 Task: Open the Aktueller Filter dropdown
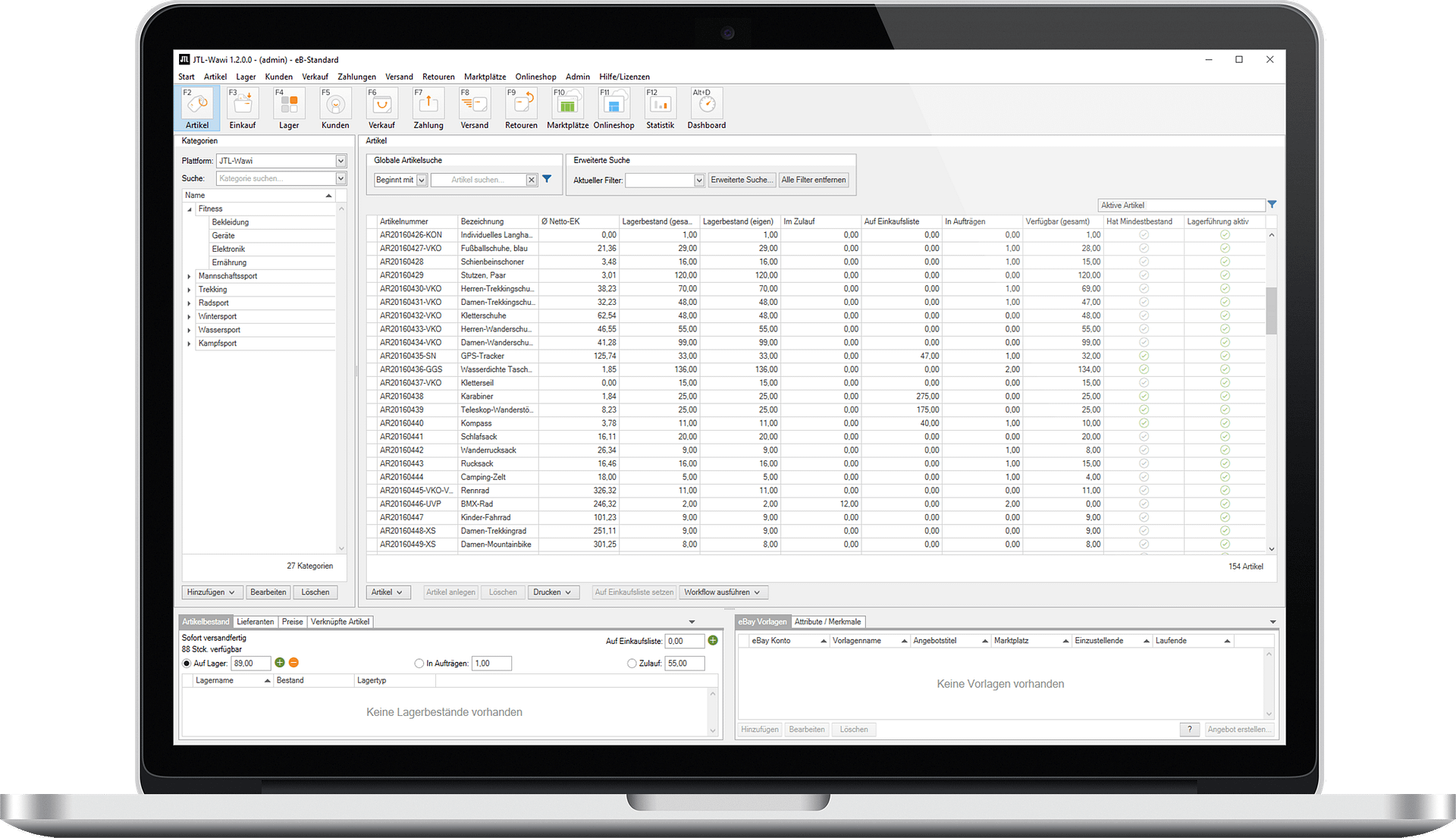[x=699, y=180]
